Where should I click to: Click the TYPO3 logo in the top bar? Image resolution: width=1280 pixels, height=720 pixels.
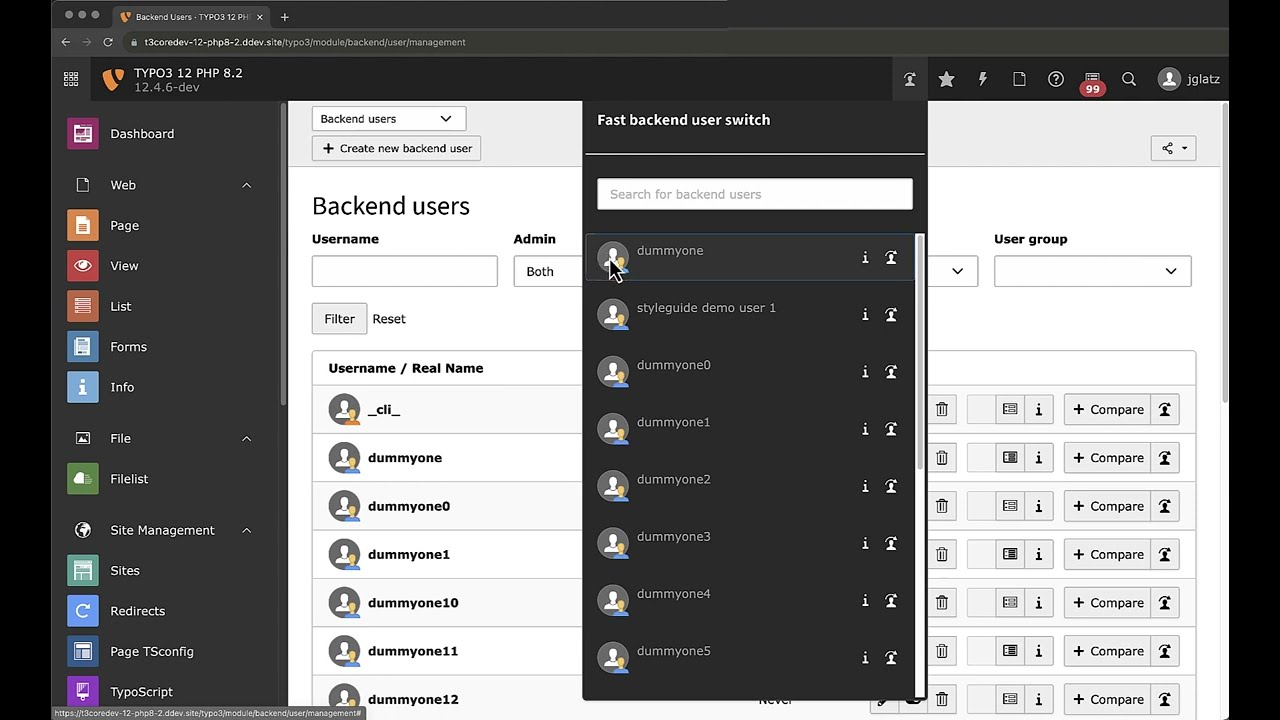coord(114,79)
